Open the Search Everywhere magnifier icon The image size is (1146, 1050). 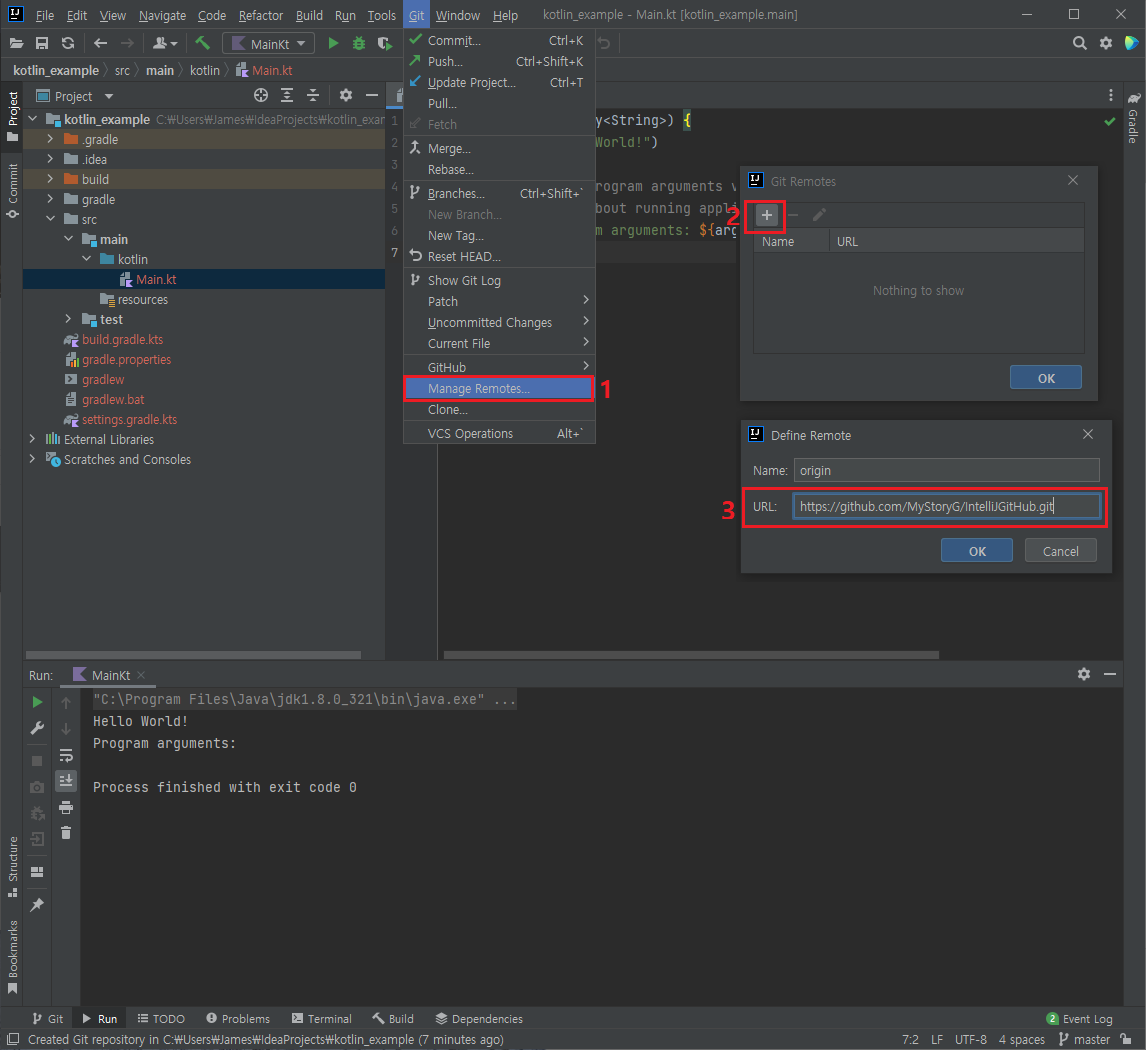pyautogui.click(x=1079, y=43)
